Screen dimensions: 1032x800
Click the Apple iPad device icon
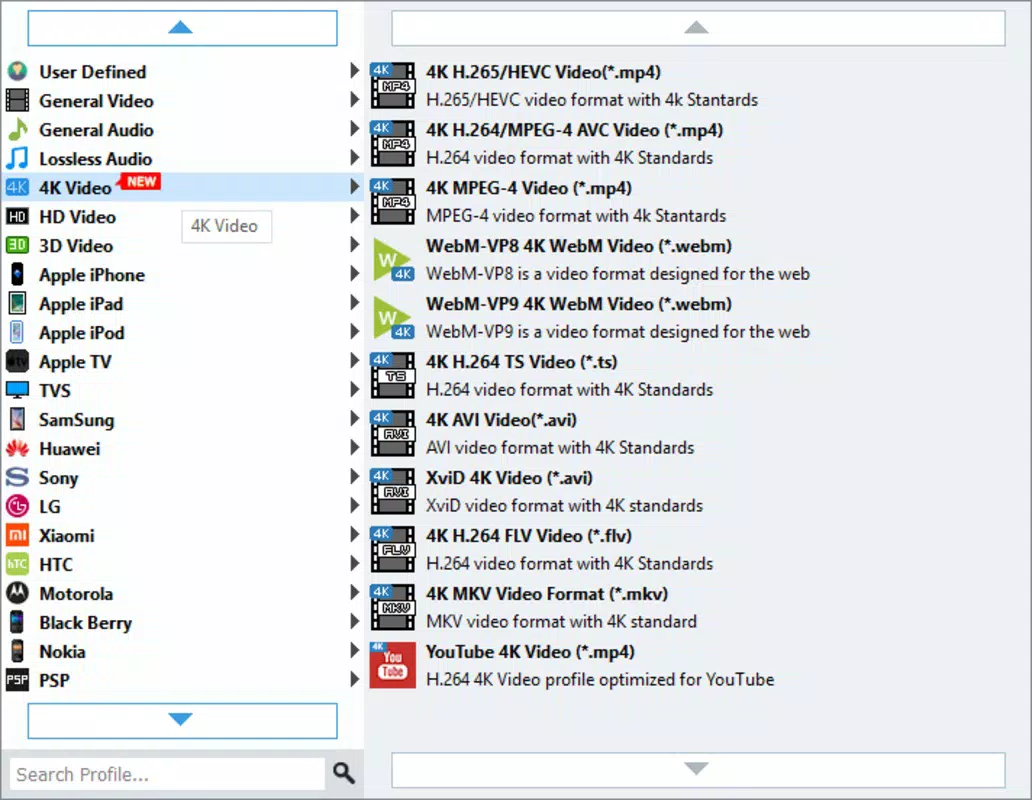pyautogui.click(x=17, y=303)
